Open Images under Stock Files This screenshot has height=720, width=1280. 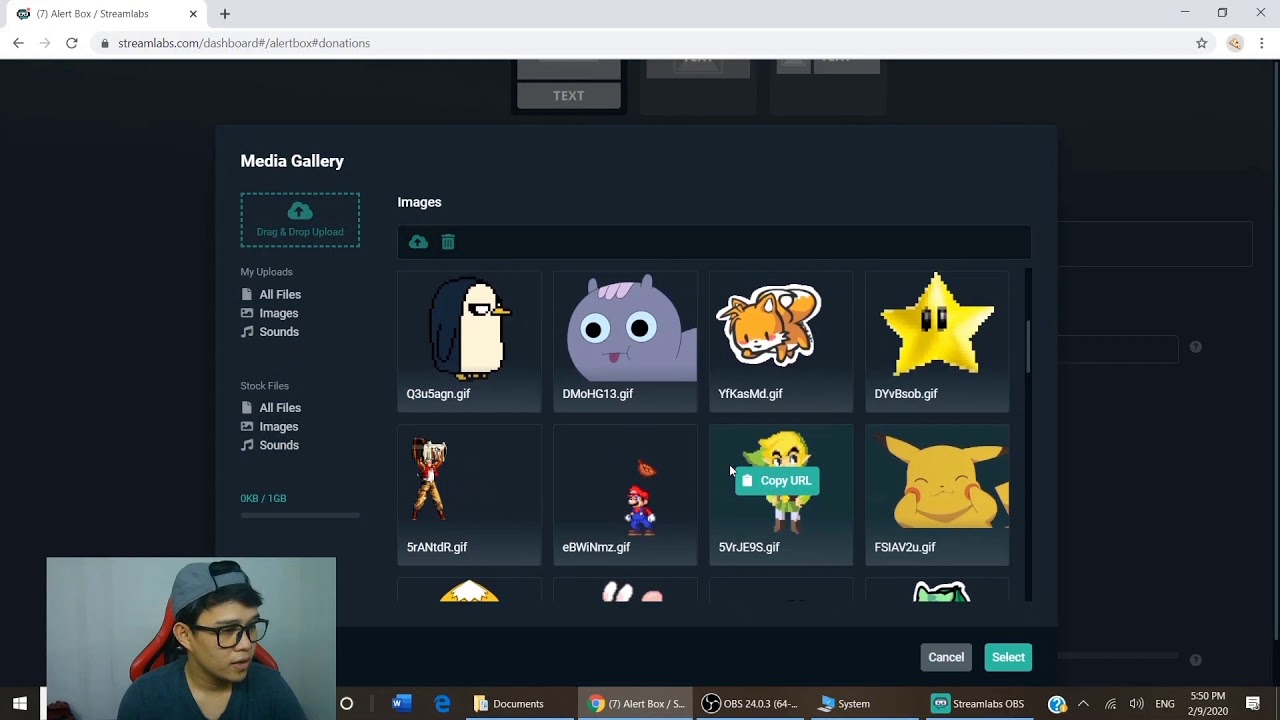pos(269,427)
